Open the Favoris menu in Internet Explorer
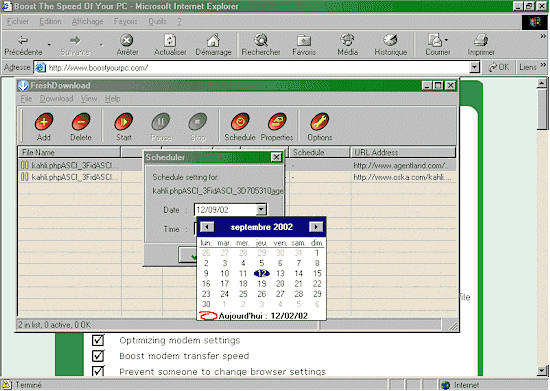The height and width of the screenshot is (391, 550). click(x=125, y=21)
